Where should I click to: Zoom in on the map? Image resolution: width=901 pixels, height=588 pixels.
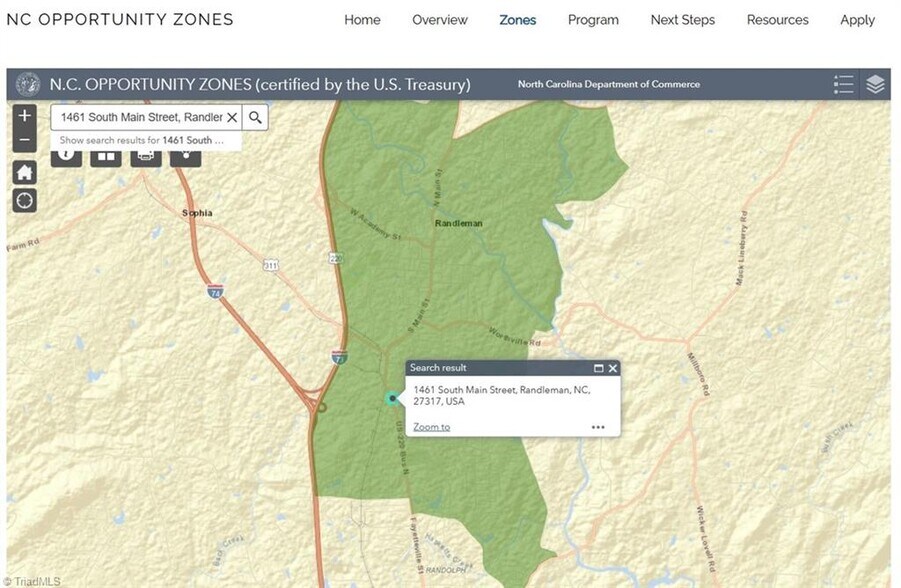pyautogui.click(x=25, y=116)
